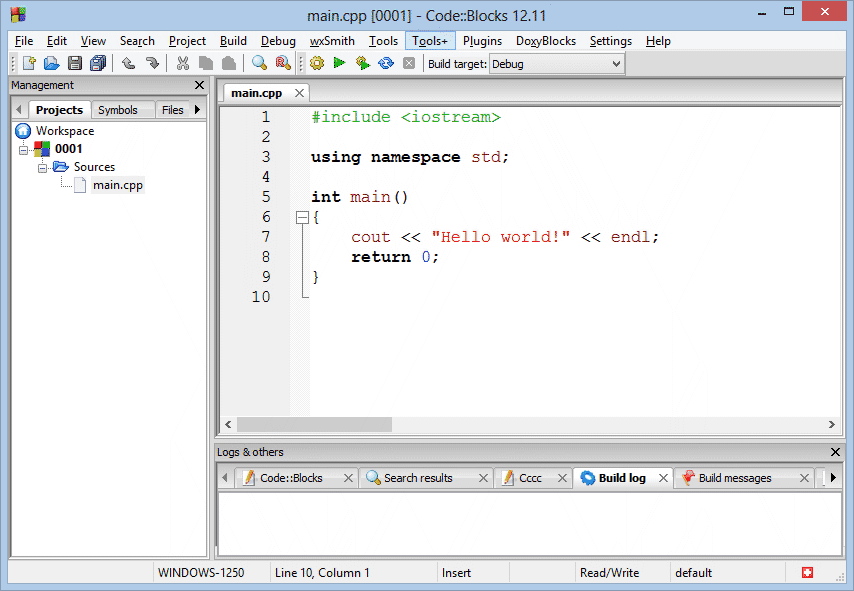Click the Undo arrow icon
The image size is (854, 591).
[129, 63]
